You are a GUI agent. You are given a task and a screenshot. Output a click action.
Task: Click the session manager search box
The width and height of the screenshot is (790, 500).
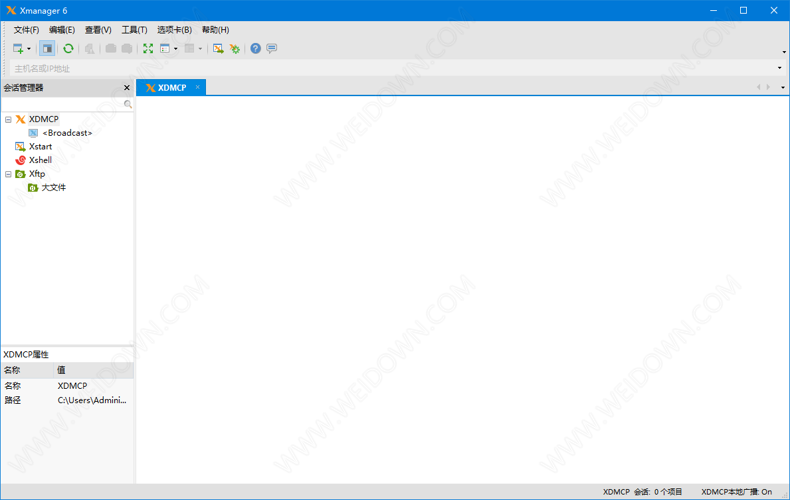pos(63,104)
